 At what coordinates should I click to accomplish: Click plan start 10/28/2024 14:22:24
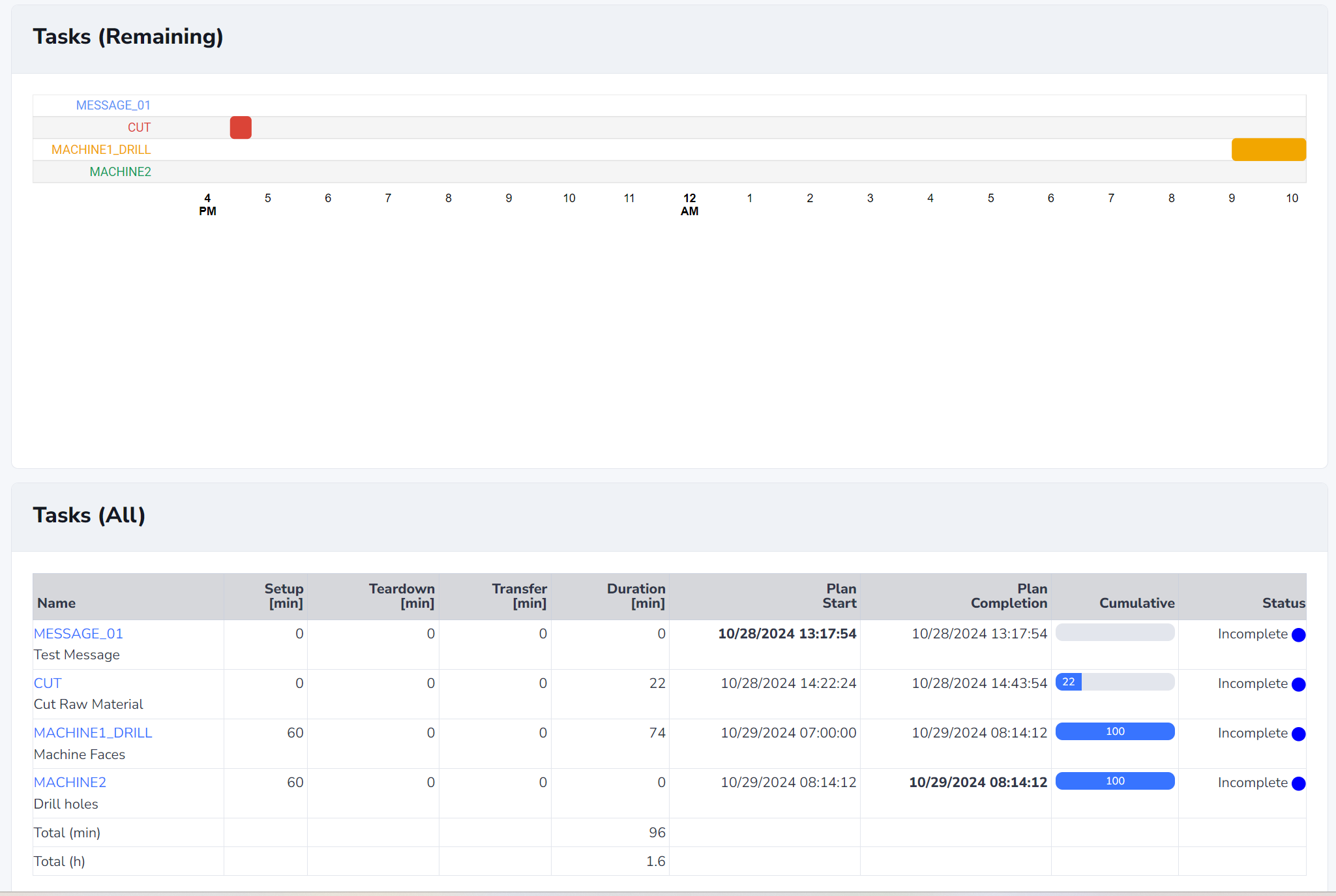pos(788,683)
